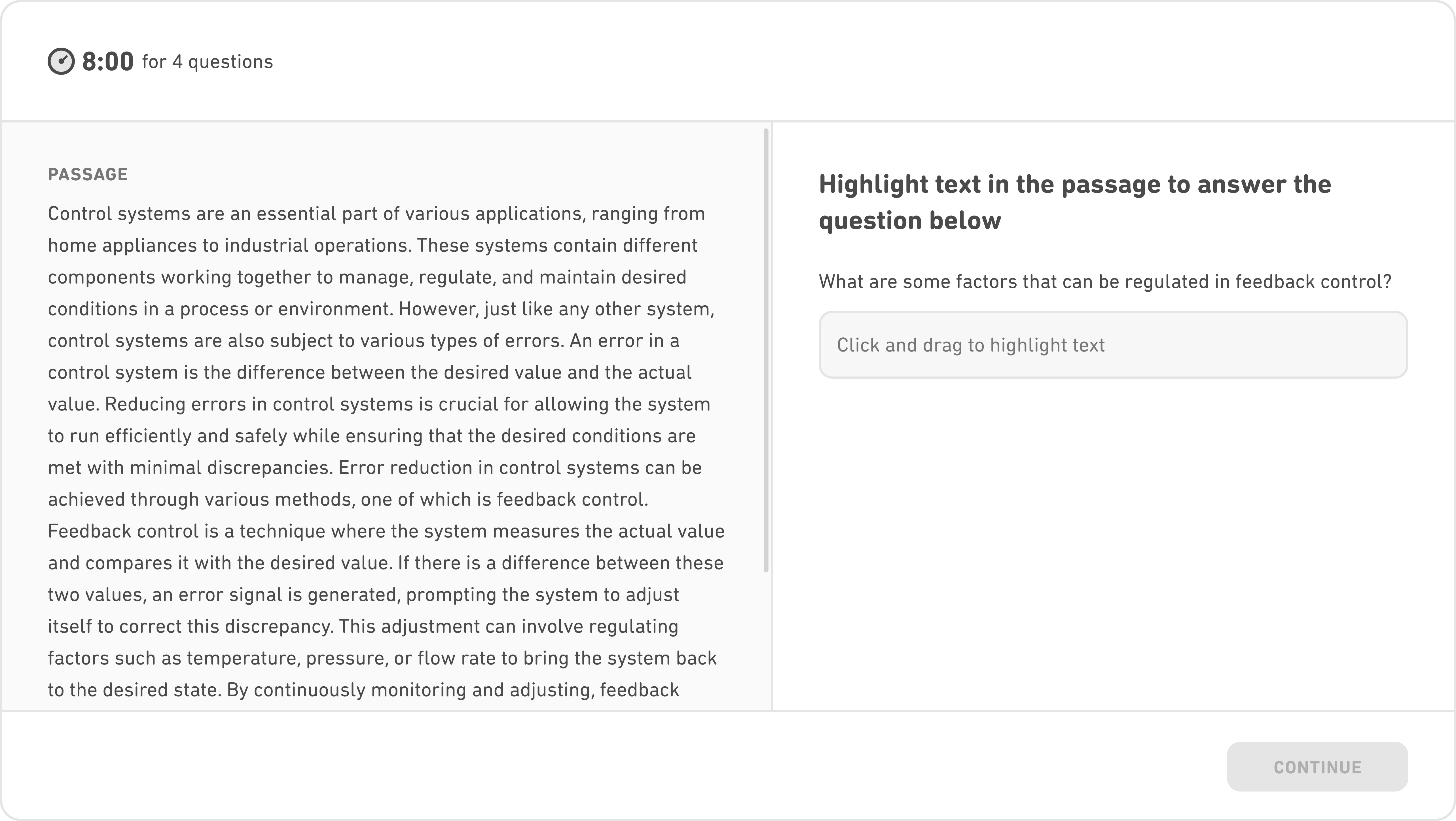Click the timer clock icon
The width and height of the screenshot is (1456, 821).
(61, 61)
